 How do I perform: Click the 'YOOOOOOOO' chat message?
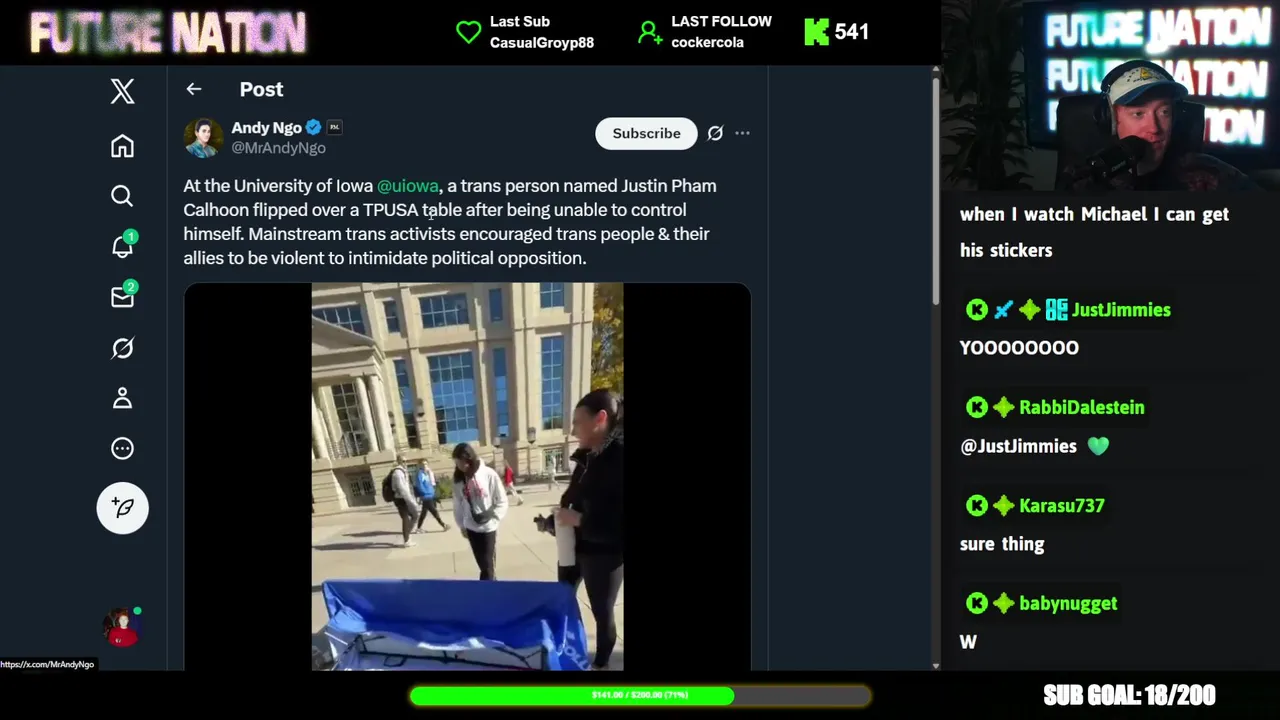1019,348
